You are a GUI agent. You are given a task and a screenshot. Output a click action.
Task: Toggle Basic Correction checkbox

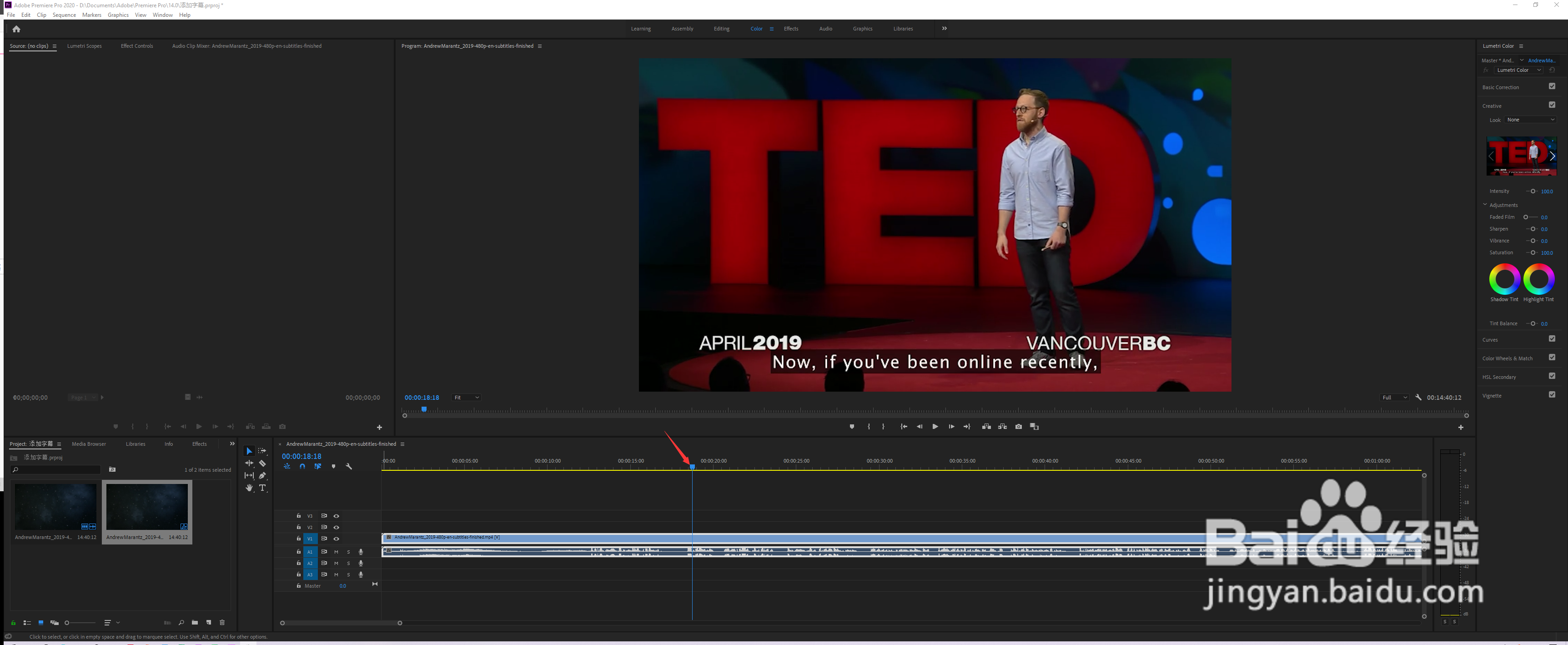(x=1552, y=86)
